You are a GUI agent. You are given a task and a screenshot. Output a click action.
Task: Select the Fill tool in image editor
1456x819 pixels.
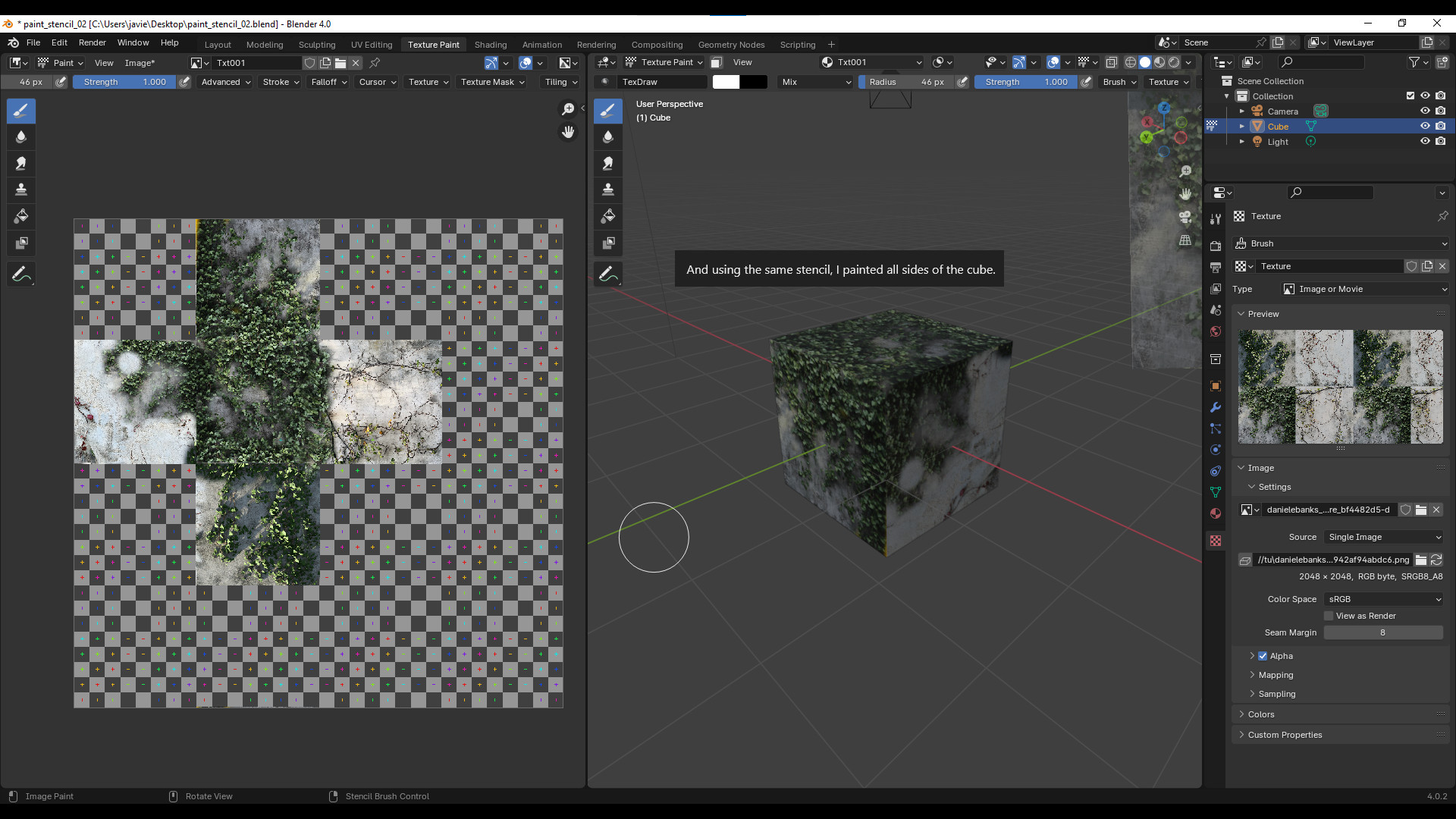pos(21,217)
